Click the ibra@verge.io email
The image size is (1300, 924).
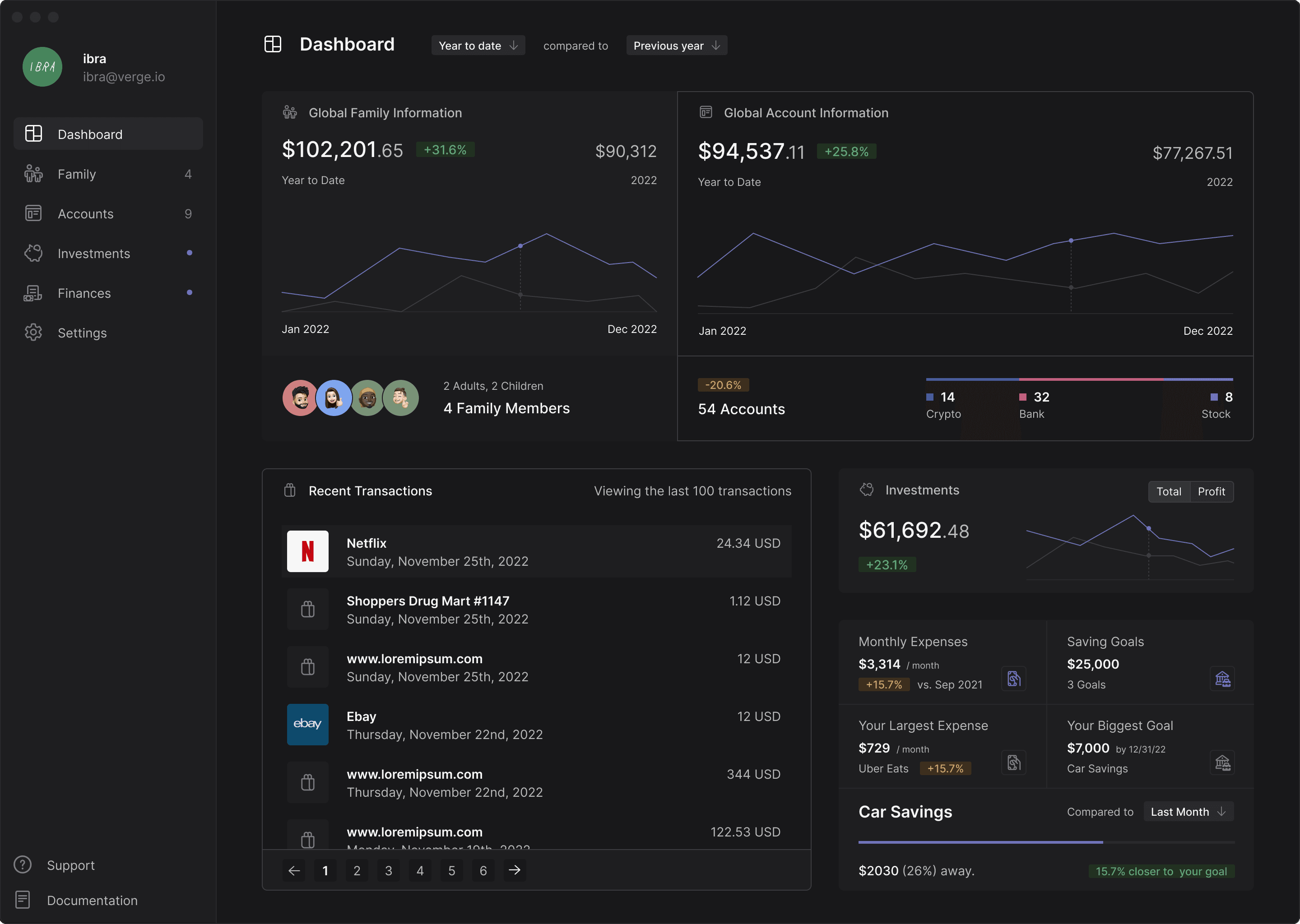124,77
